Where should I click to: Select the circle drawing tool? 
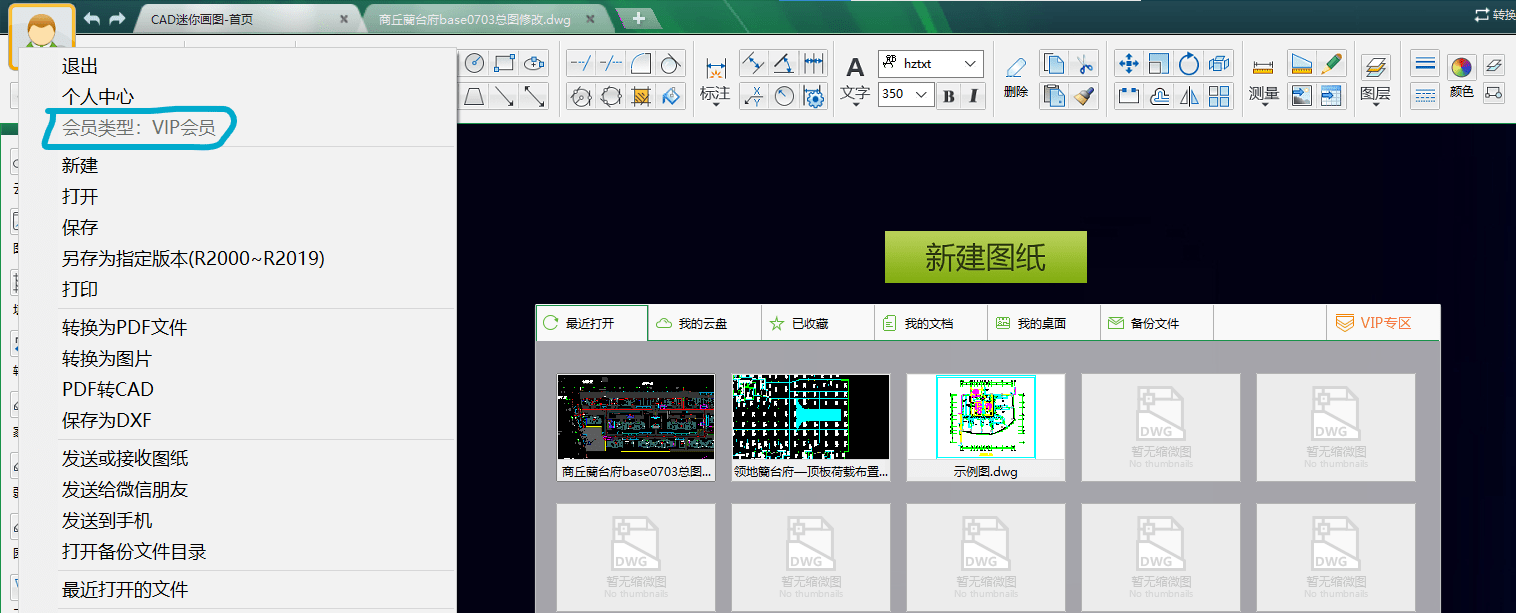click(x=475, y=63)
